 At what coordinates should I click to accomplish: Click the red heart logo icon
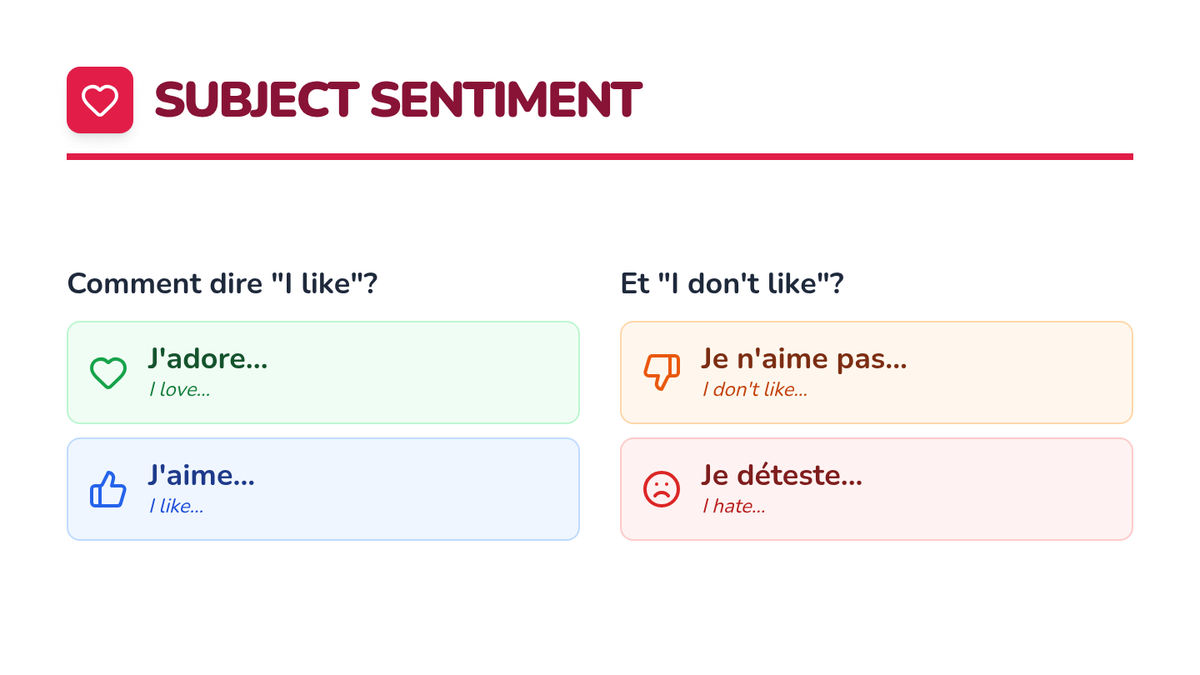pos(100,100)
